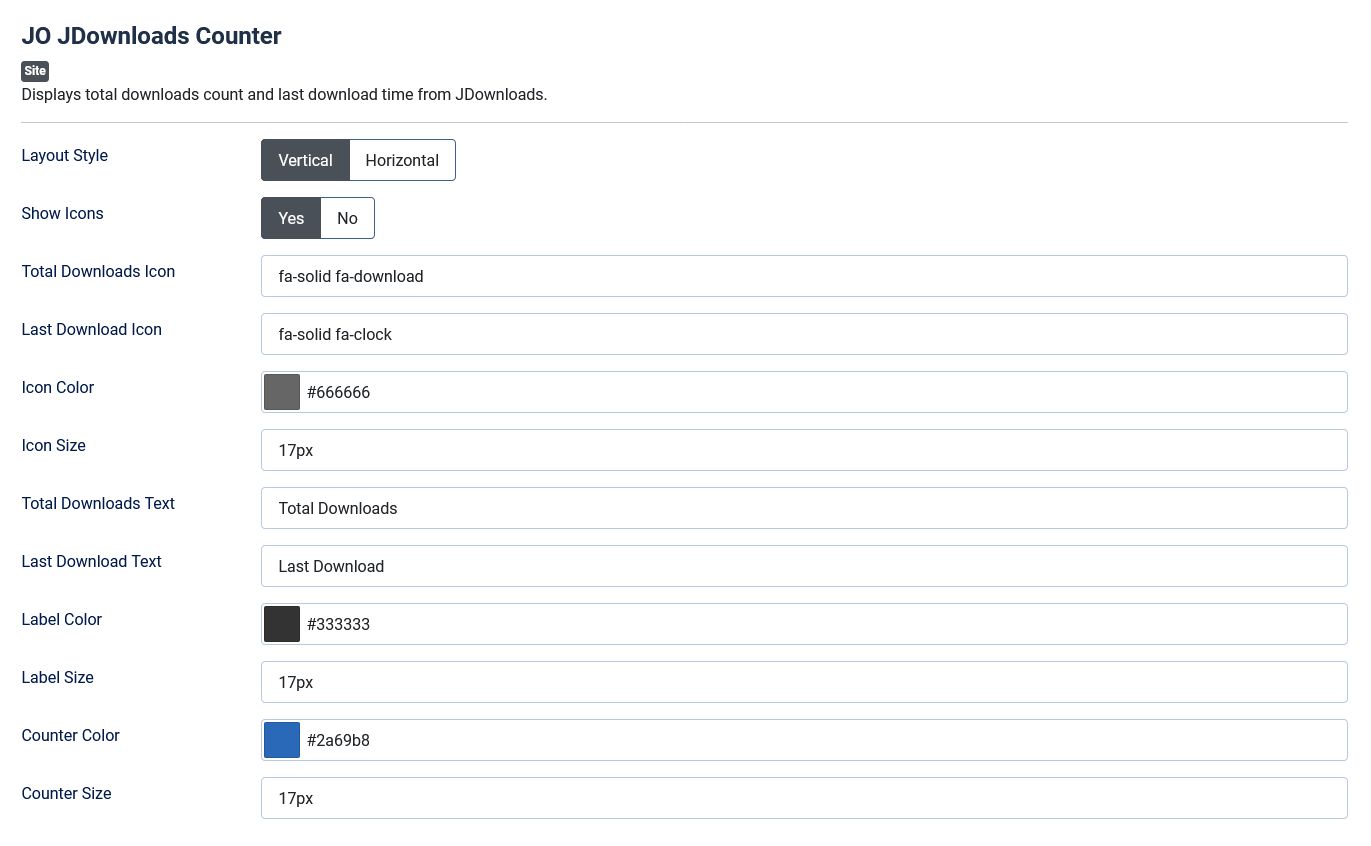1371x846 pixels.
Task: Click the Show Icons label
Action: coord(62,213)
